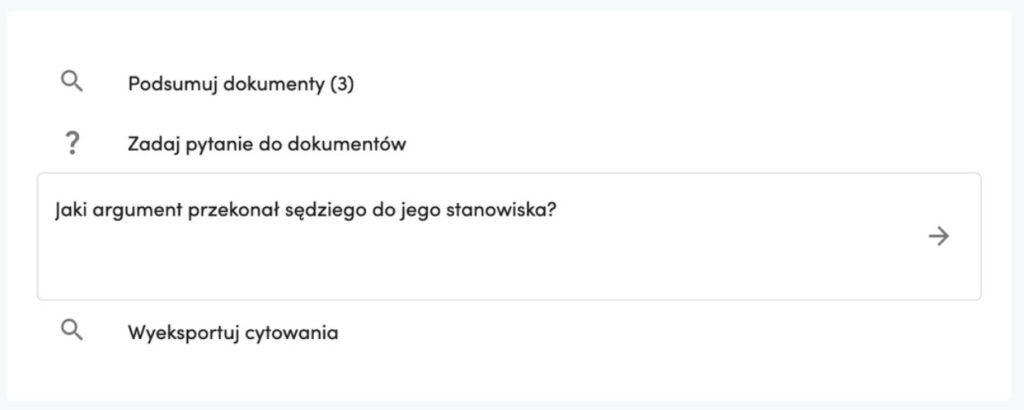This screenshot has height=410, width=1024.
Task: Click the word argument in the question
Action: (x=137, y=213)
